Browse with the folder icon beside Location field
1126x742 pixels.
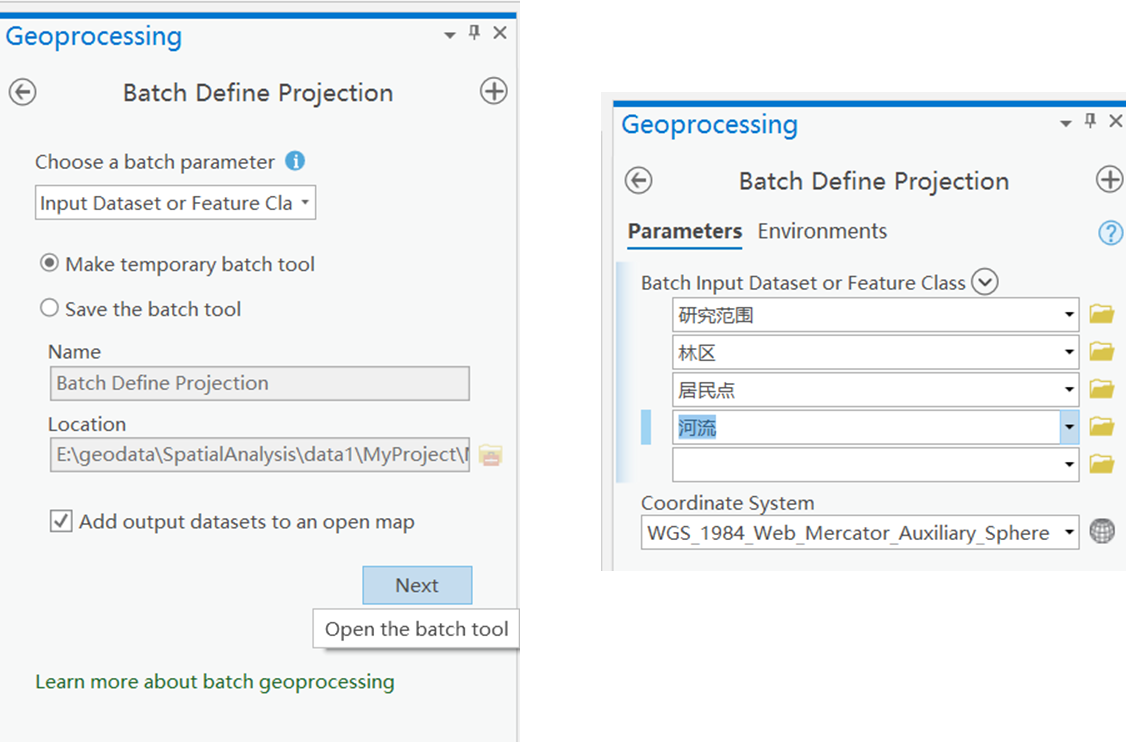pyautogui.click(x=490, y=455)
